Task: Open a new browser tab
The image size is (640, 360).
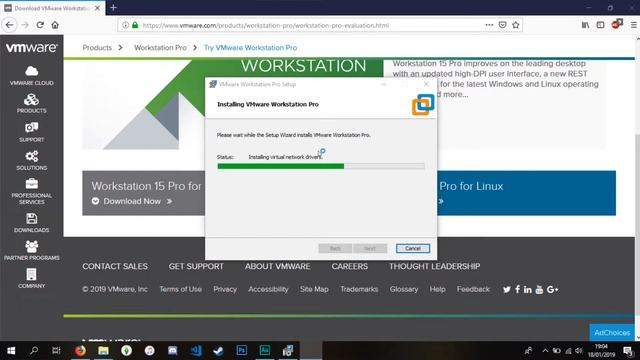Action: point(113,7)
